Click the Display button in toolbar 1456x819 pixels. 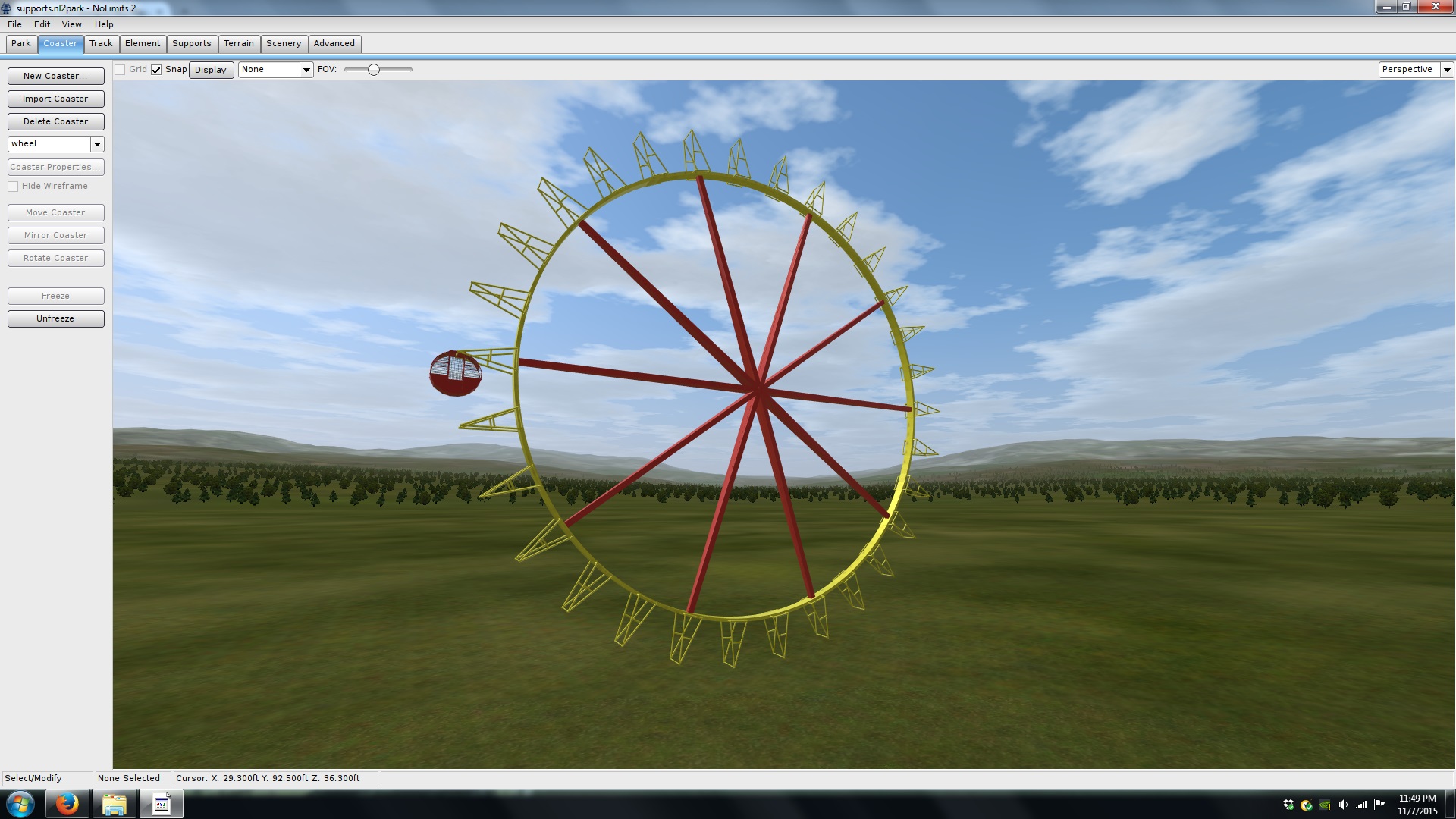(x=210, y=70)
